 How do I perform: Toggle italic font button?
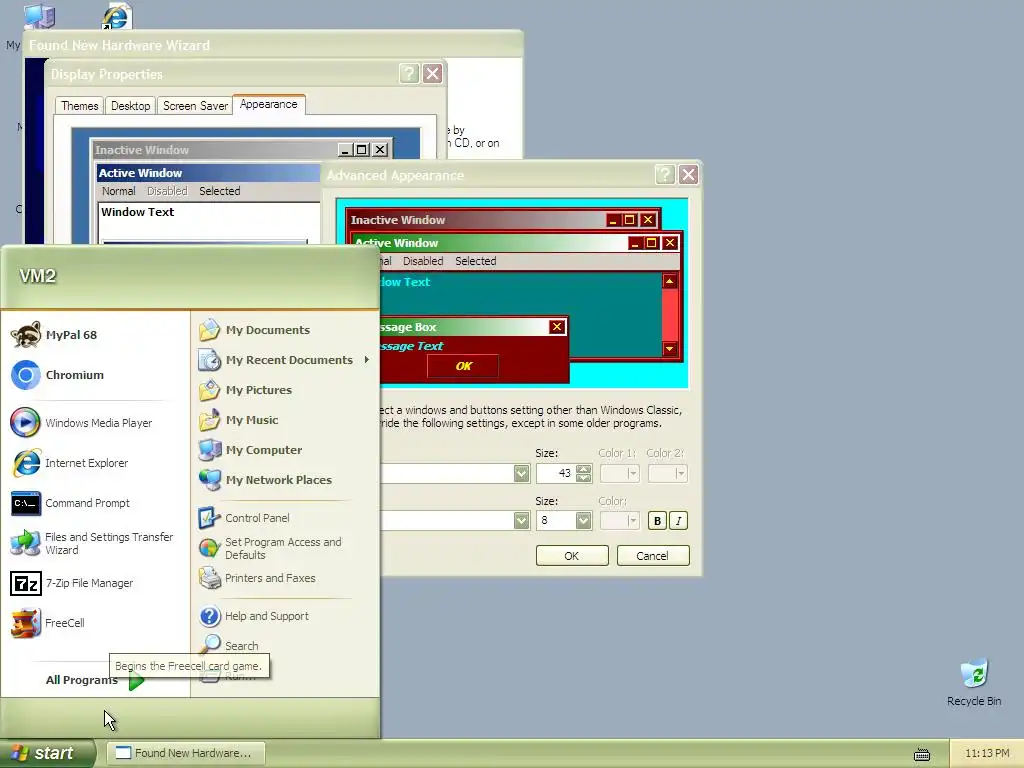click(x=679, y=520)
